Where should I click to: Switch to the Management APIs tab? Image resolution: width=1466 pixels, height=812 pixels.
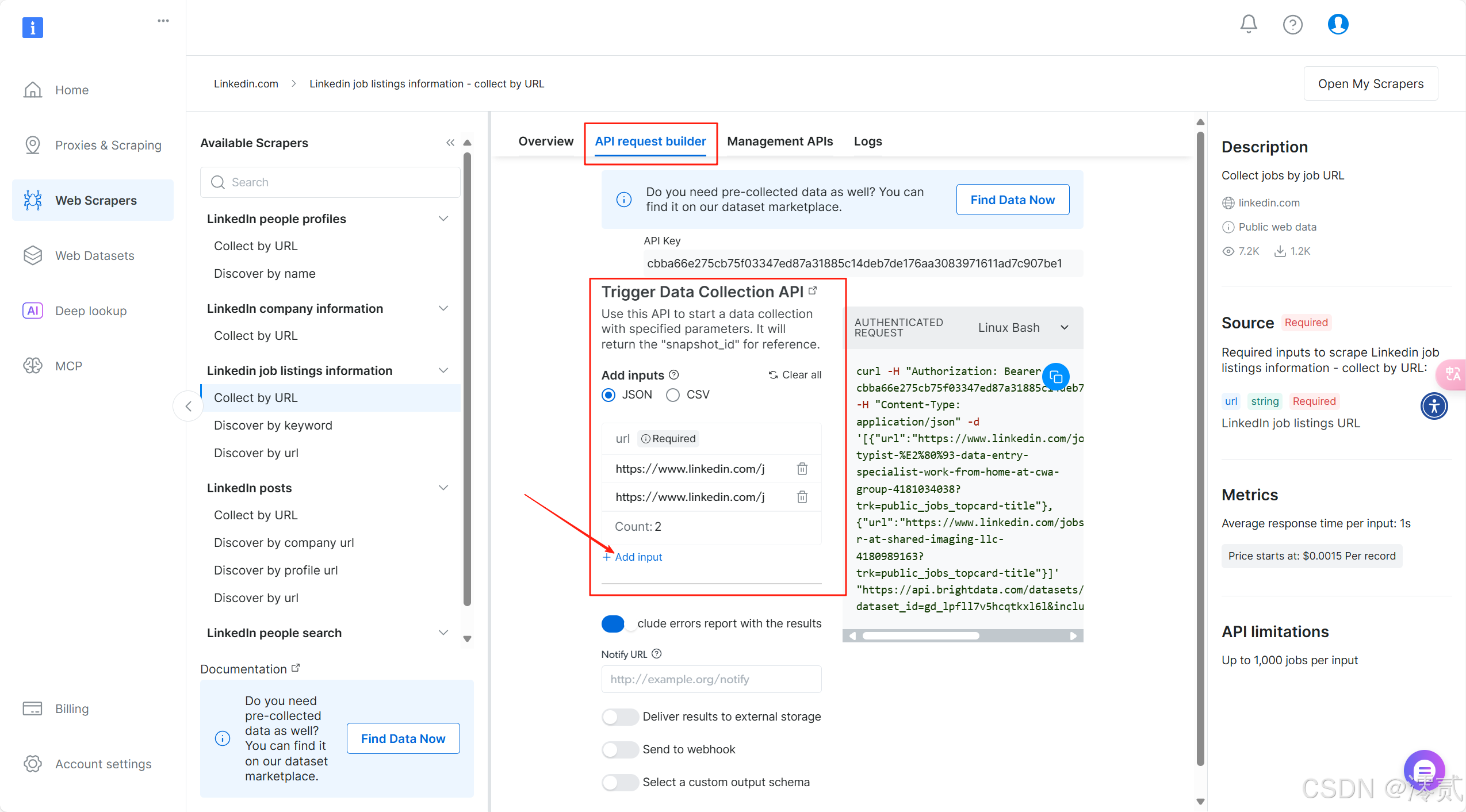pyautogui.click(x=779, y=141)
